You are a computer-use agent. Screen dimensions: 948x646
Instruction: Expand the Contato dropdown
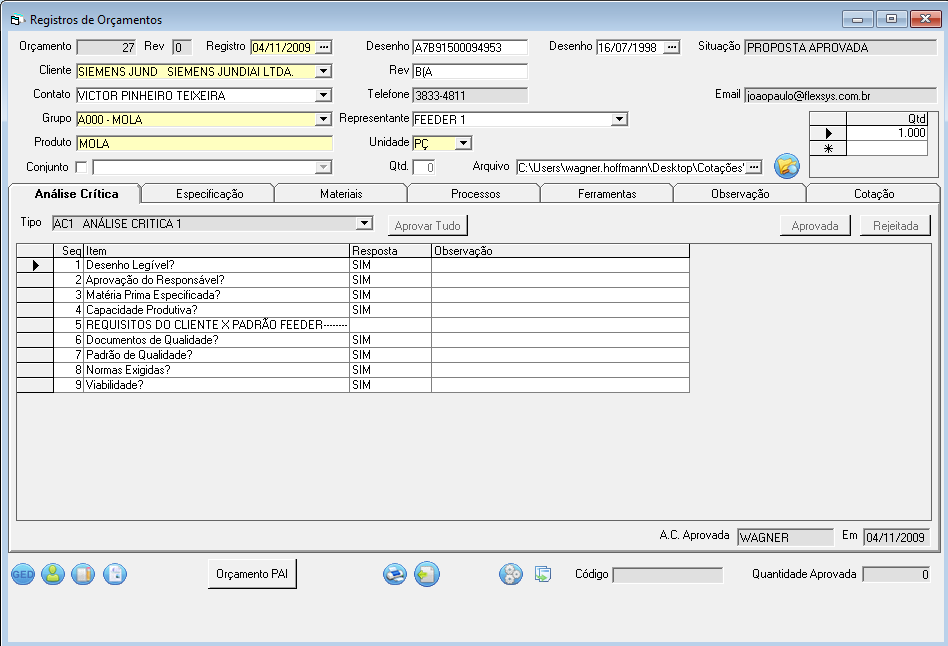coord(324,96)
